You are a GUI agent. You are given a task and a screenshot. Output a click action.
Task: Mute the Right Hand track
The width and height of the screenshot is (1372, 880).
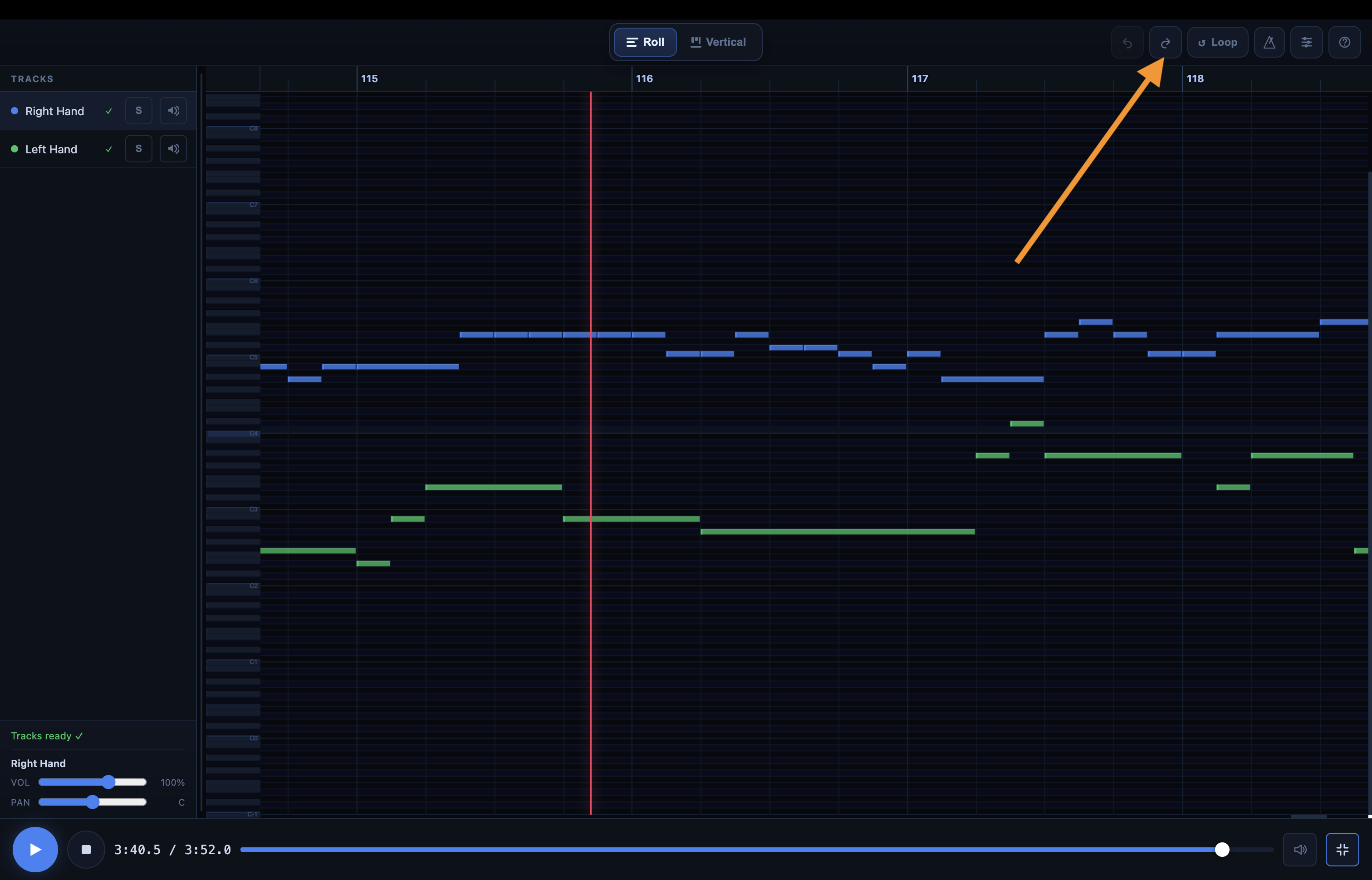click(x=173, y=111)
